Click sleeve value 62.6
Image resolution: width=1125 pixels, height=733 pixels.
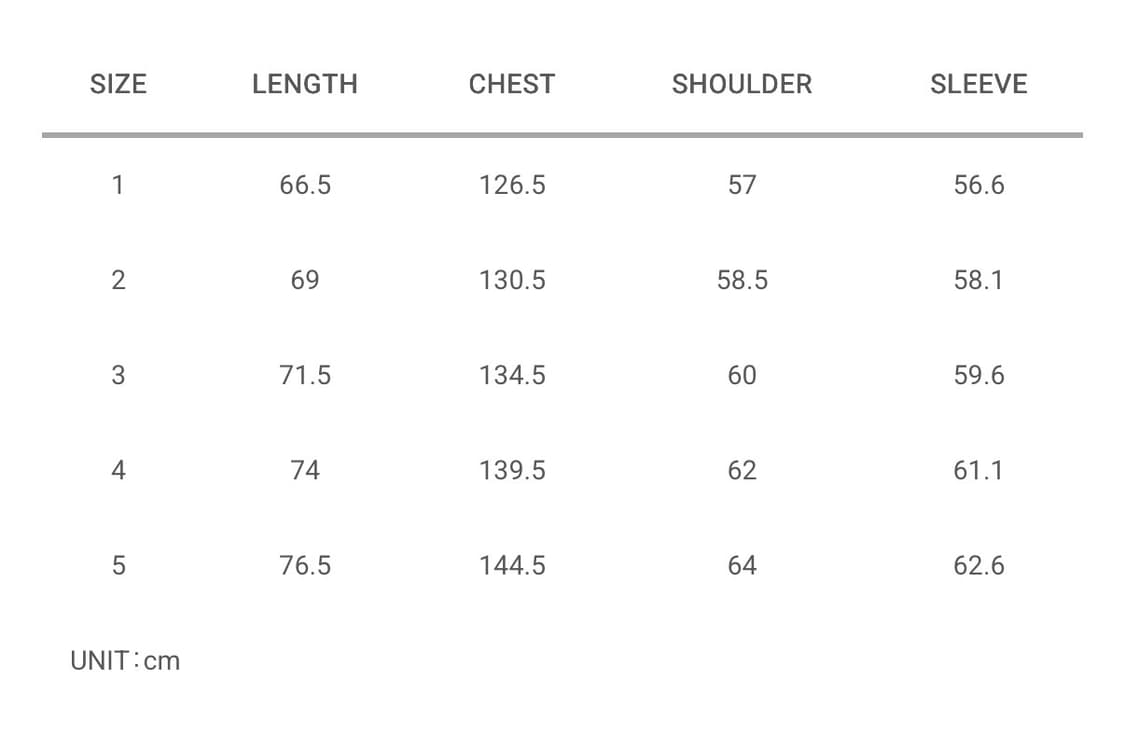(x=978, y=565)
